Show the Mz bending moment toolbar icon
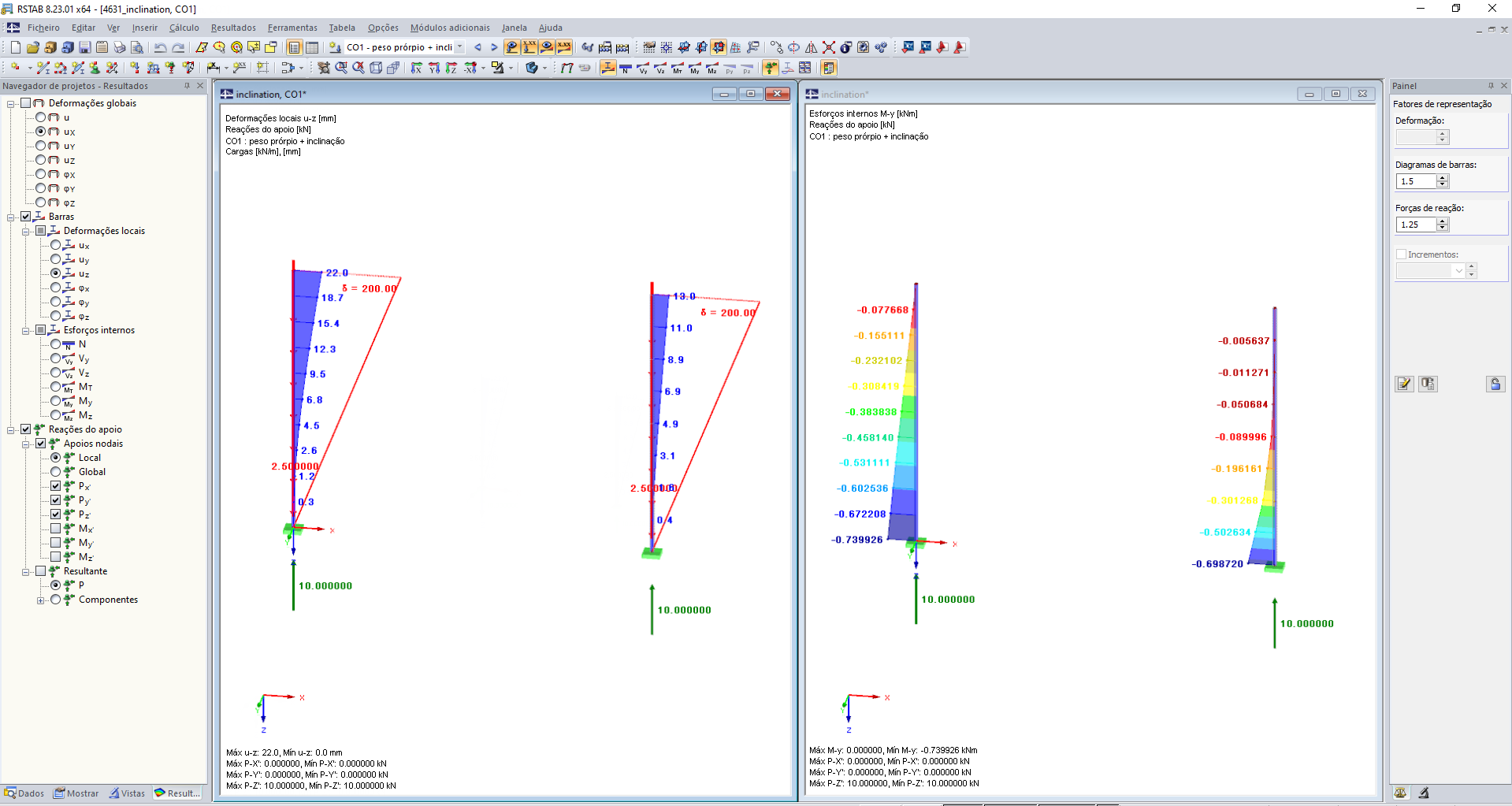1512x806 pixels. tap(712, 69)
